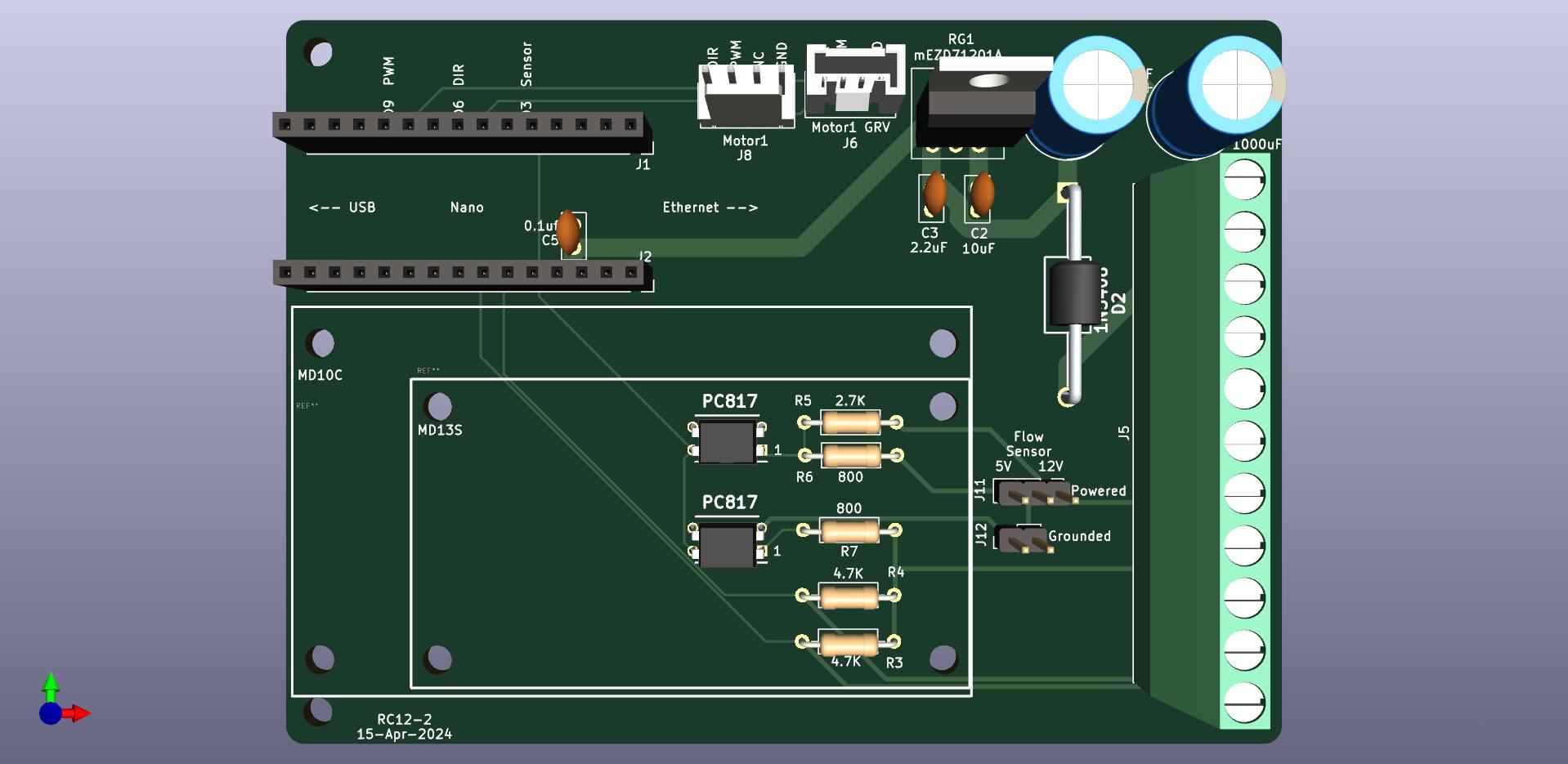The width and height of the screenshot is (1568, 764).
Task: Select the R6 800 resistor
Action: pos(850,455)
